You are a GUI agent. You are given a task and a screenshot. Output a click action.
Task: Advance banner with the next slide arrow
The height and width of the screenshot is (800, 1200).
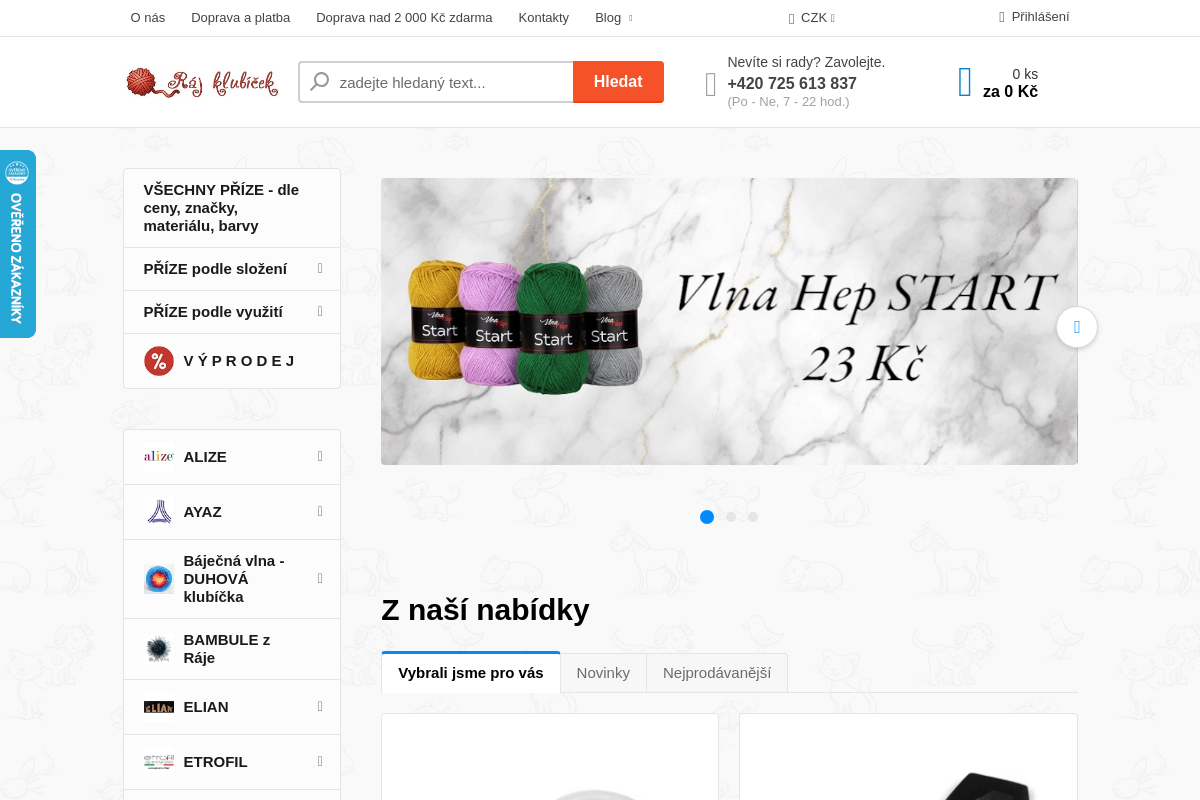1077,327
